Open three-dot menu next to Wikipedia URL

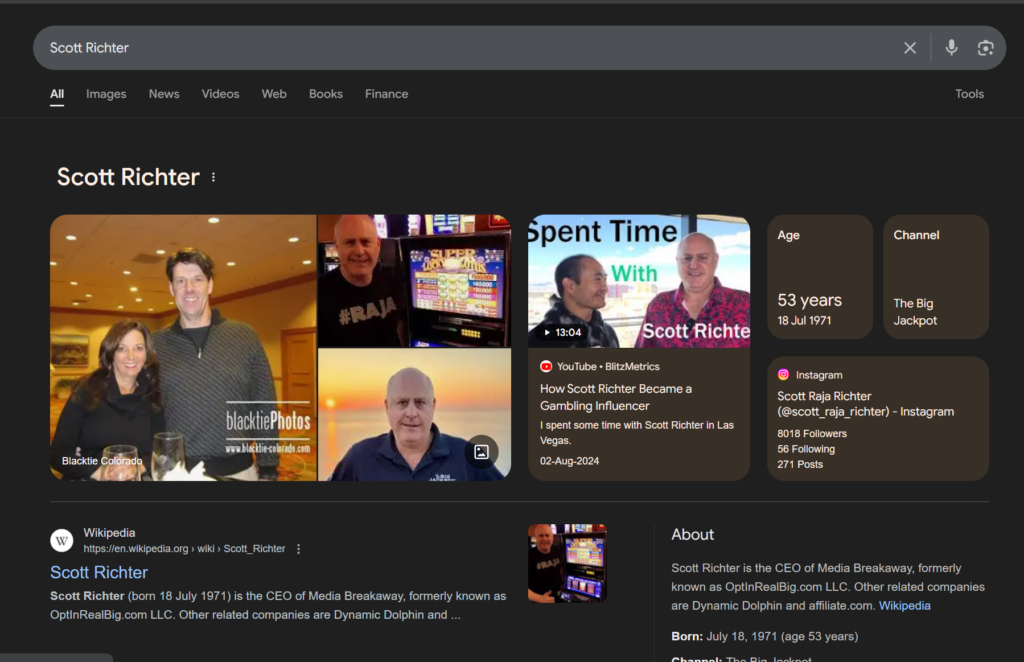[298, 549]
